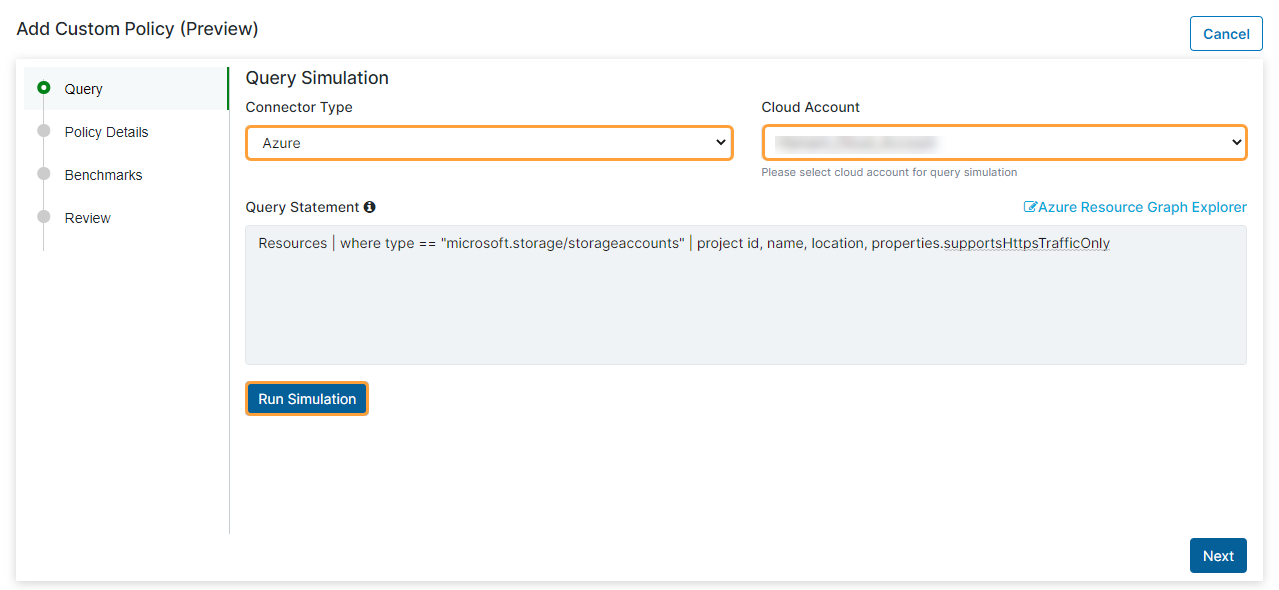Screen dimensions: 1279x590
Task: Click the edit icon beside Azure Resource Graph Explorer
Action: 1029,207
